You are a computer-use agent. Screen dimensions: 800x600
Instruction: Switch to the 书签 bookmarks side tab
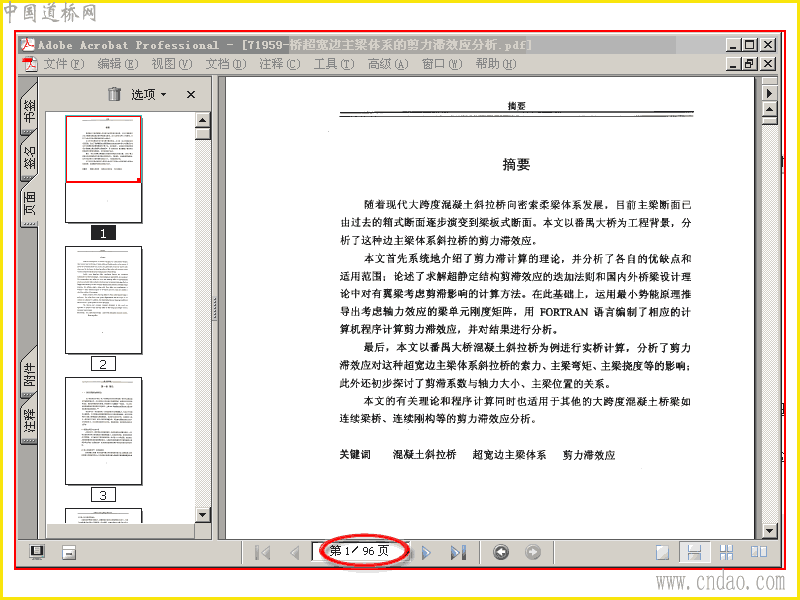click(x=30, y=109)
